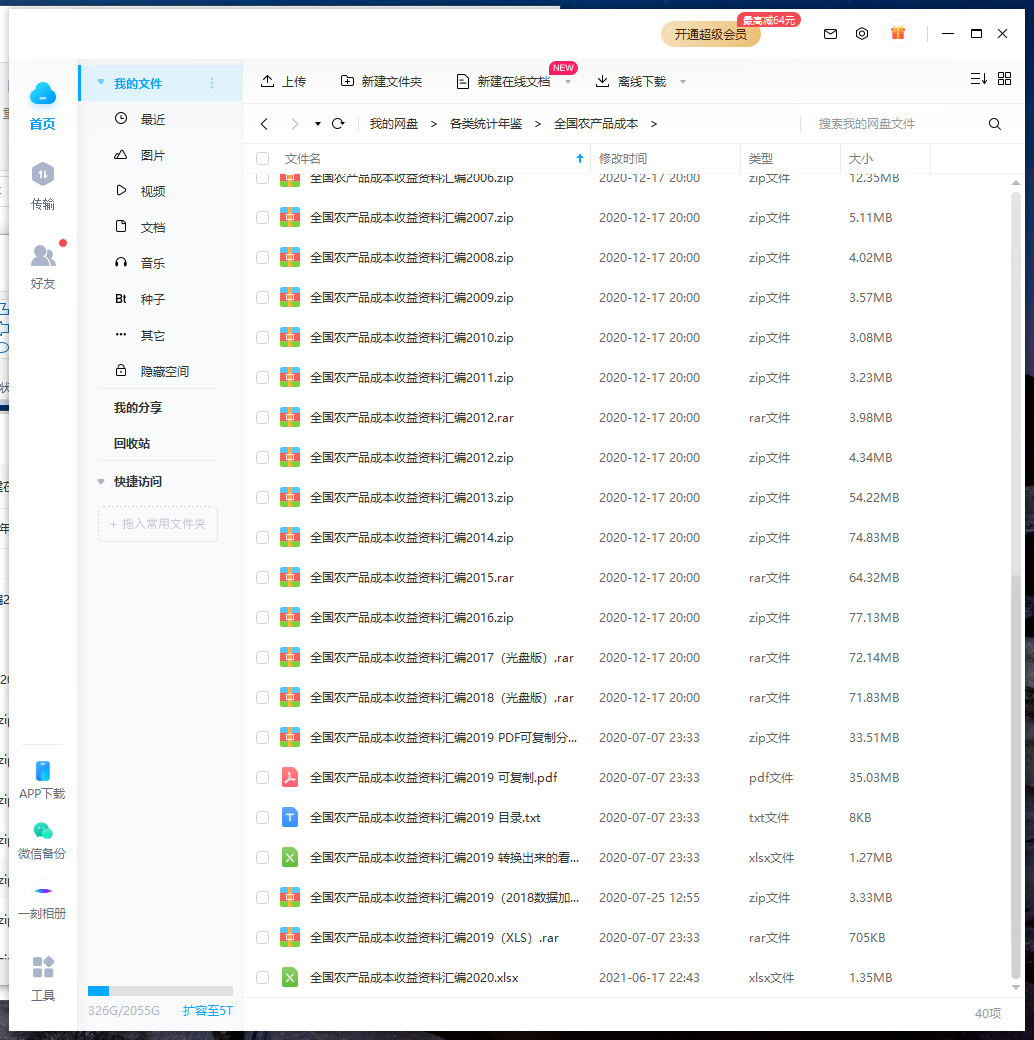
Task: Open the 传输 transfer panel icon
Action: (42, 174)
